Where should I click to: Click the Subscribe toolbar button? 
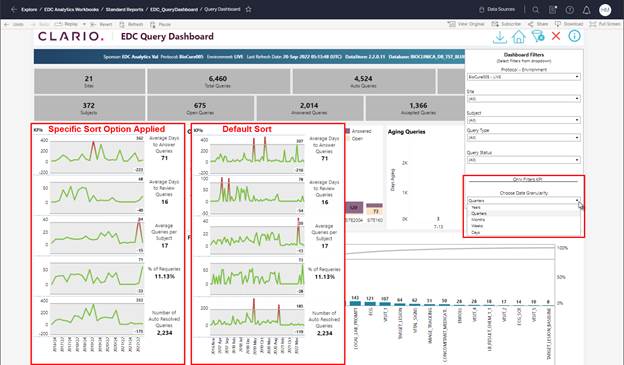pyautogui.click(x=506, y=24)
